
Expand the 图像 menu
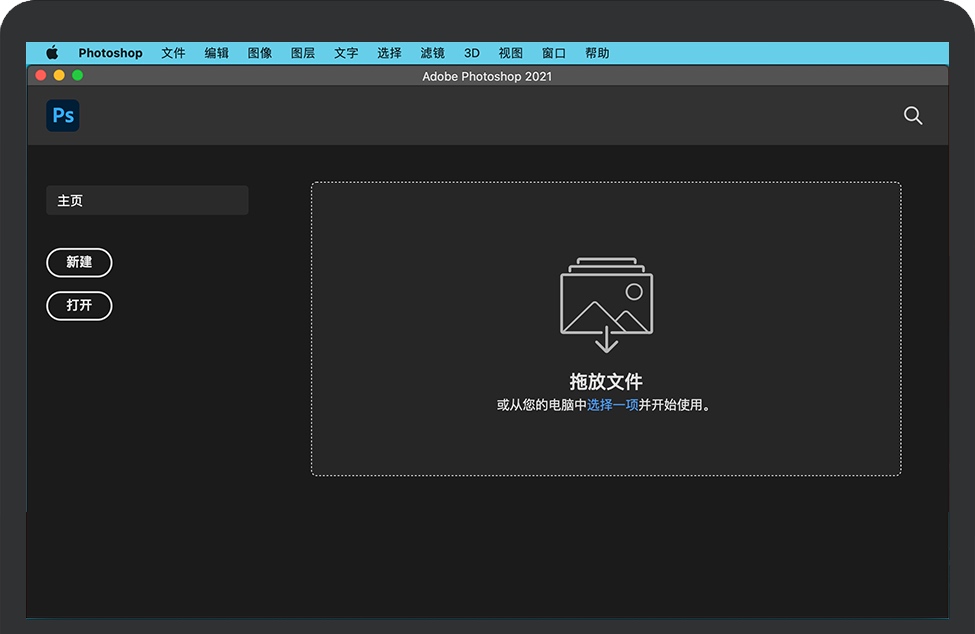click(260, 53)
